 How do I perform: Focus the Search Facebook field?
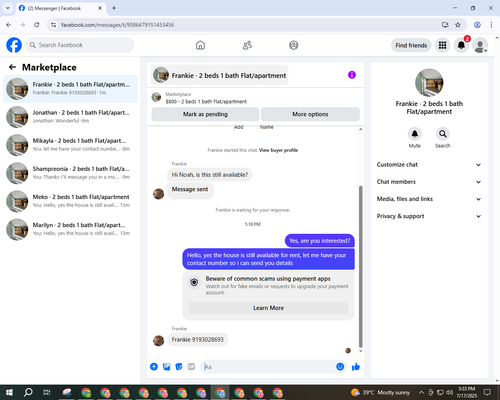point(80,45)
